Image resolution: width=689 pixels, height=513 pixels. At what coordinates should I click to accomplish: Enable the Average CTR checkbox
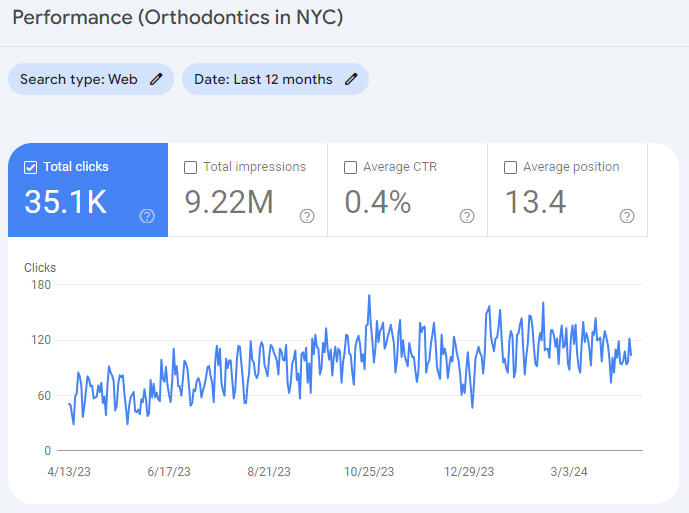350,167
